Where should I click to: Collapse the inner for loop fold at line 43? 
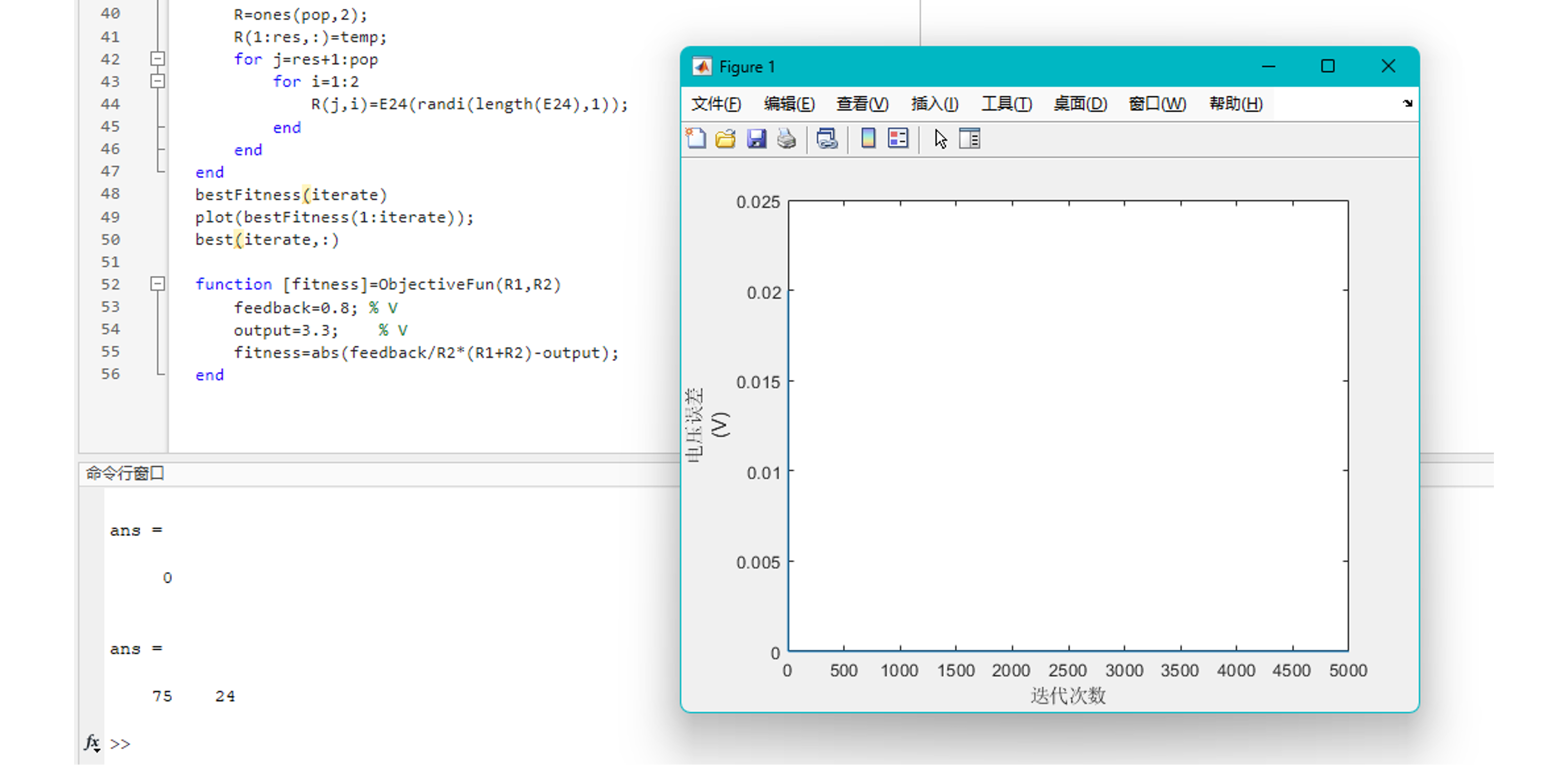tap(157, 81)
